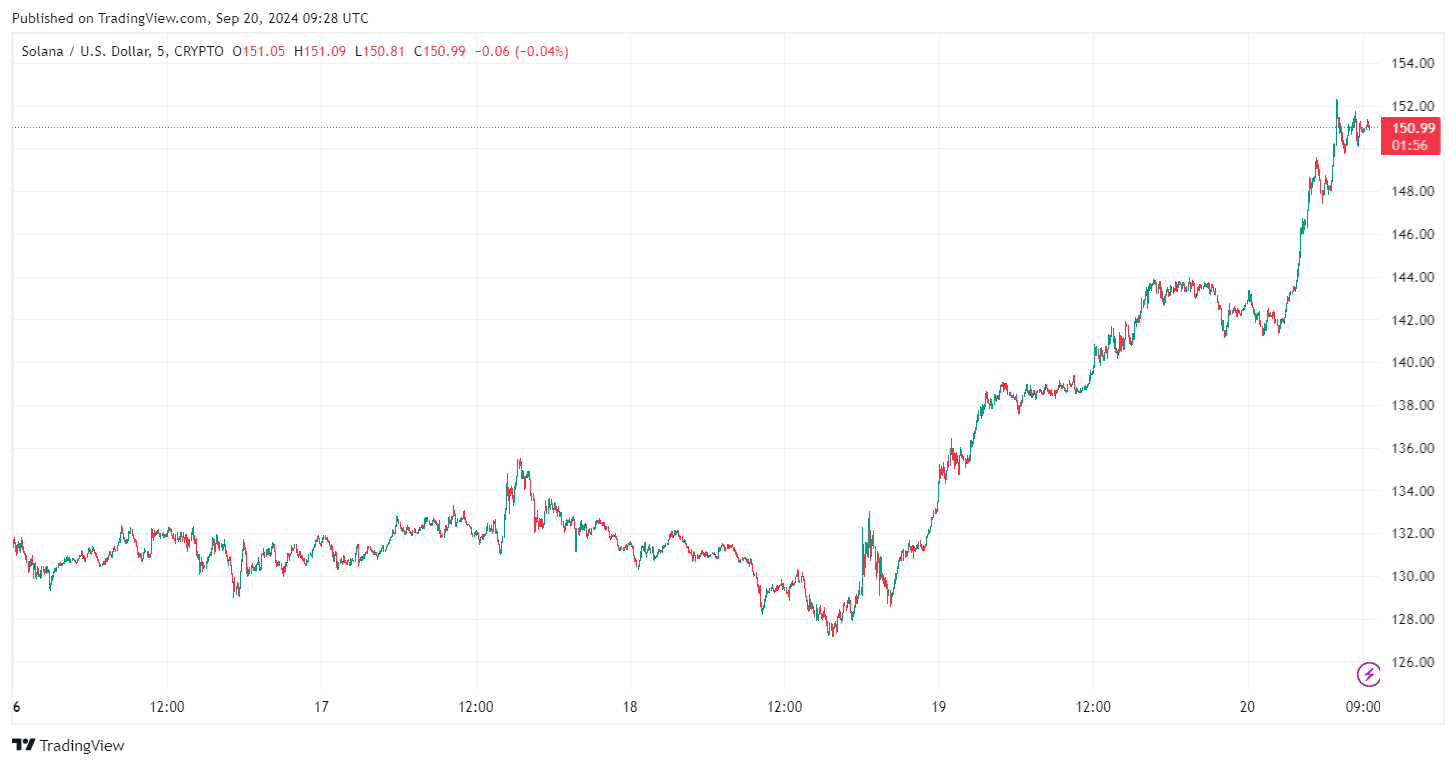1456x766 pixels.
Task: Click the TradingView logo at bottom left
Action: 68,745
